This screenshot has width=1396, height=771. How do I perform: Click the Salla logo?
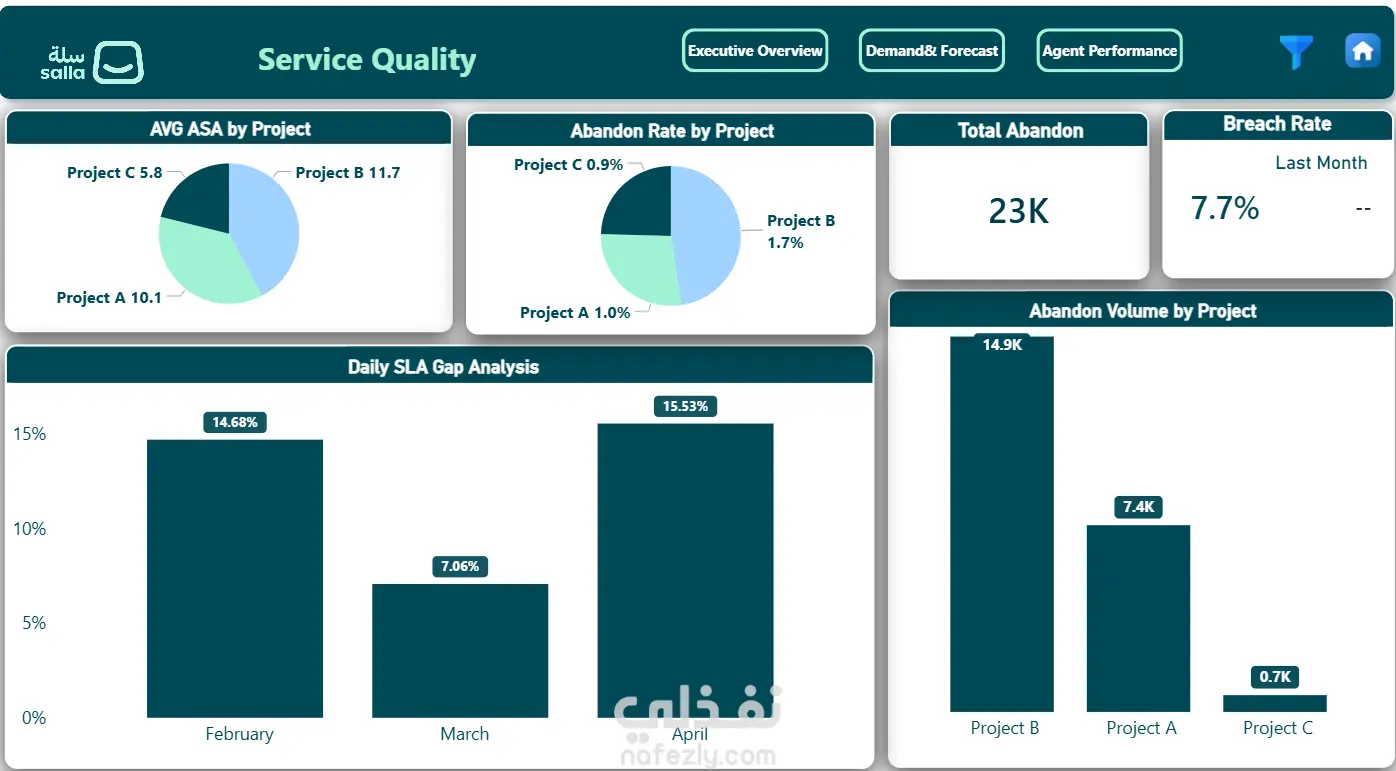92,62
